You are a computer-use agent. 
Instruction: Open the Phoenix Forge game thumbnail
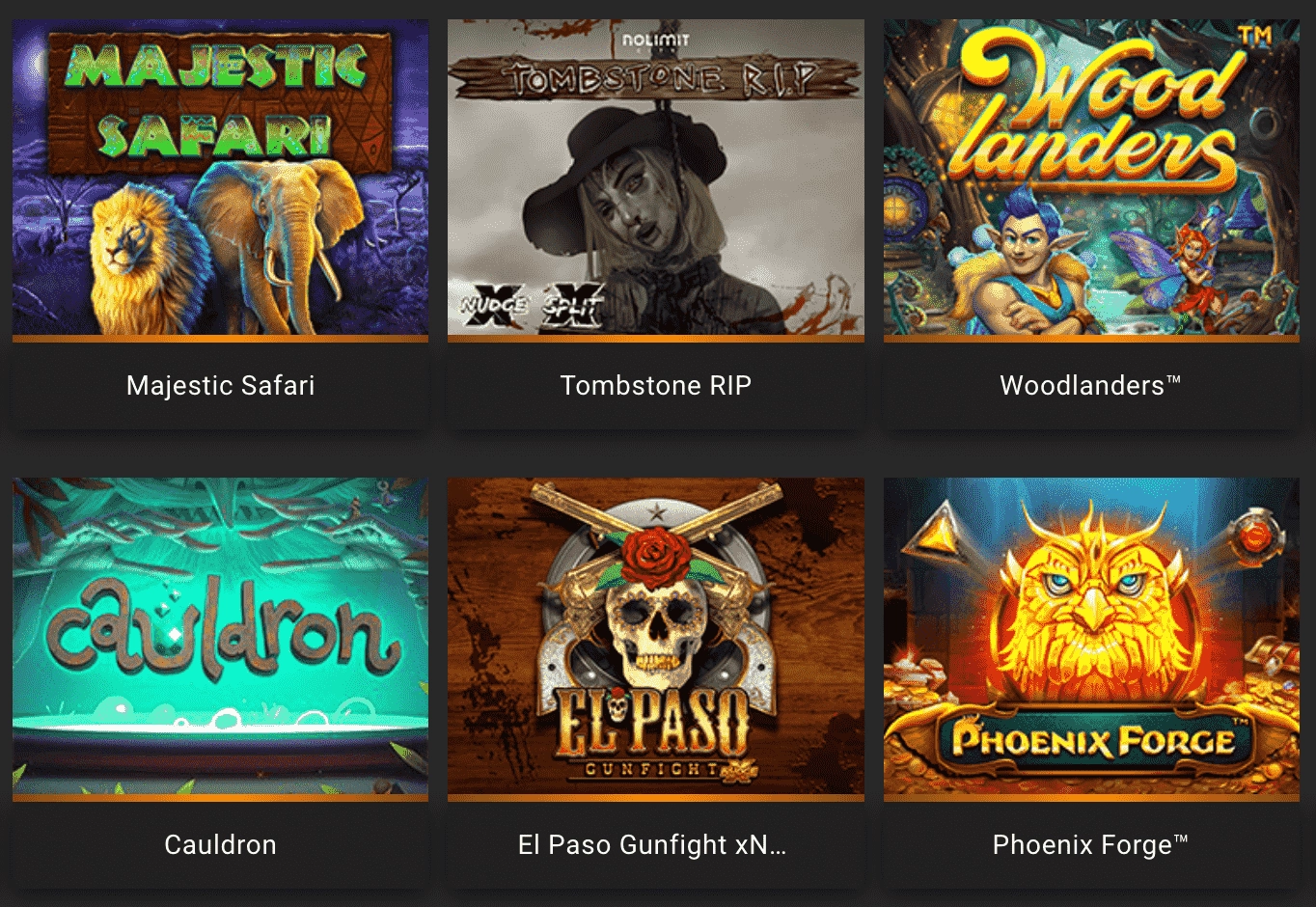tap(1091, 636)
